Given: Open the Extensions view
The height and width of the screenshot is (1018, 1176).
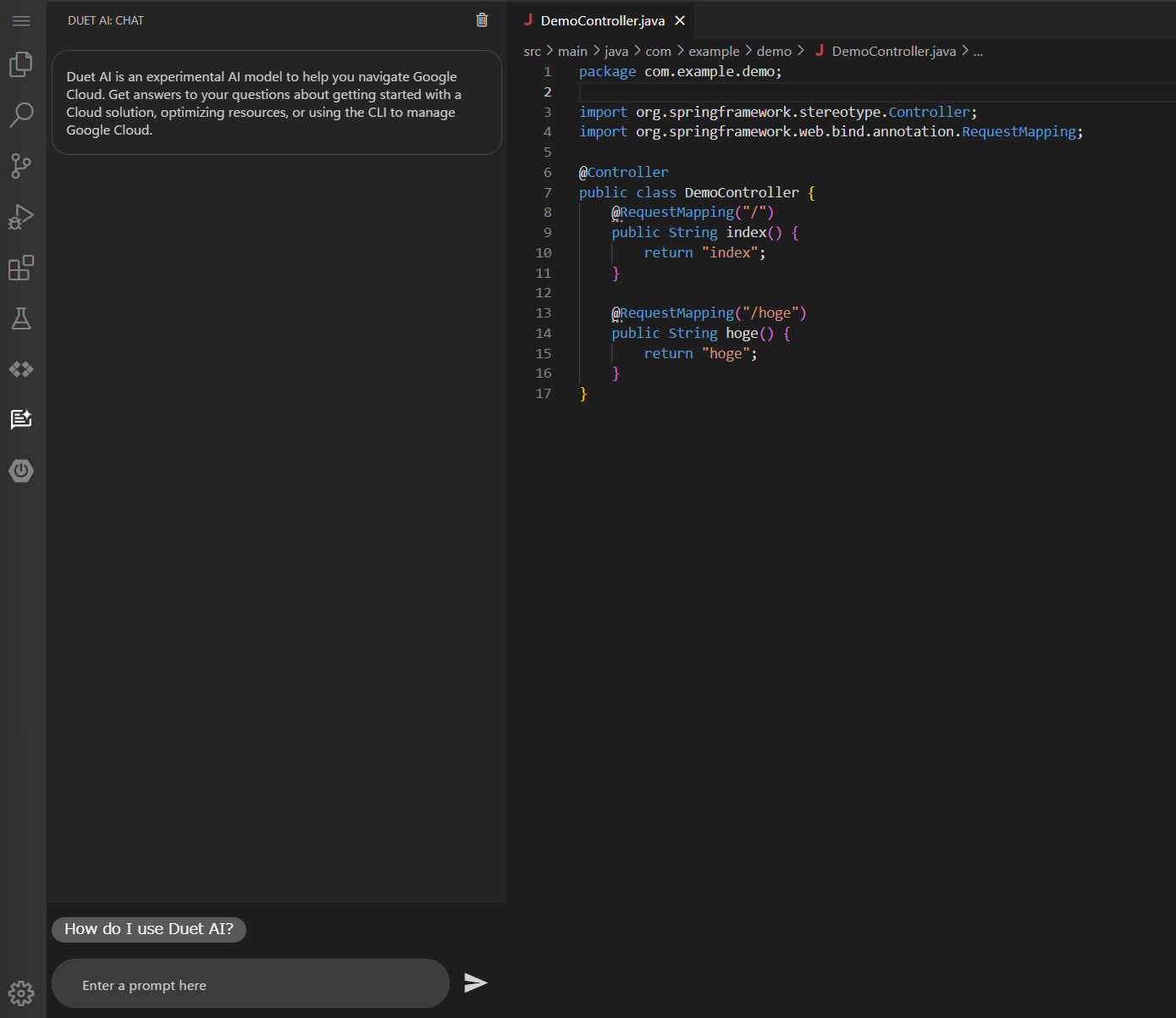Looking at the screenshot, I should [x=21, y=268].
